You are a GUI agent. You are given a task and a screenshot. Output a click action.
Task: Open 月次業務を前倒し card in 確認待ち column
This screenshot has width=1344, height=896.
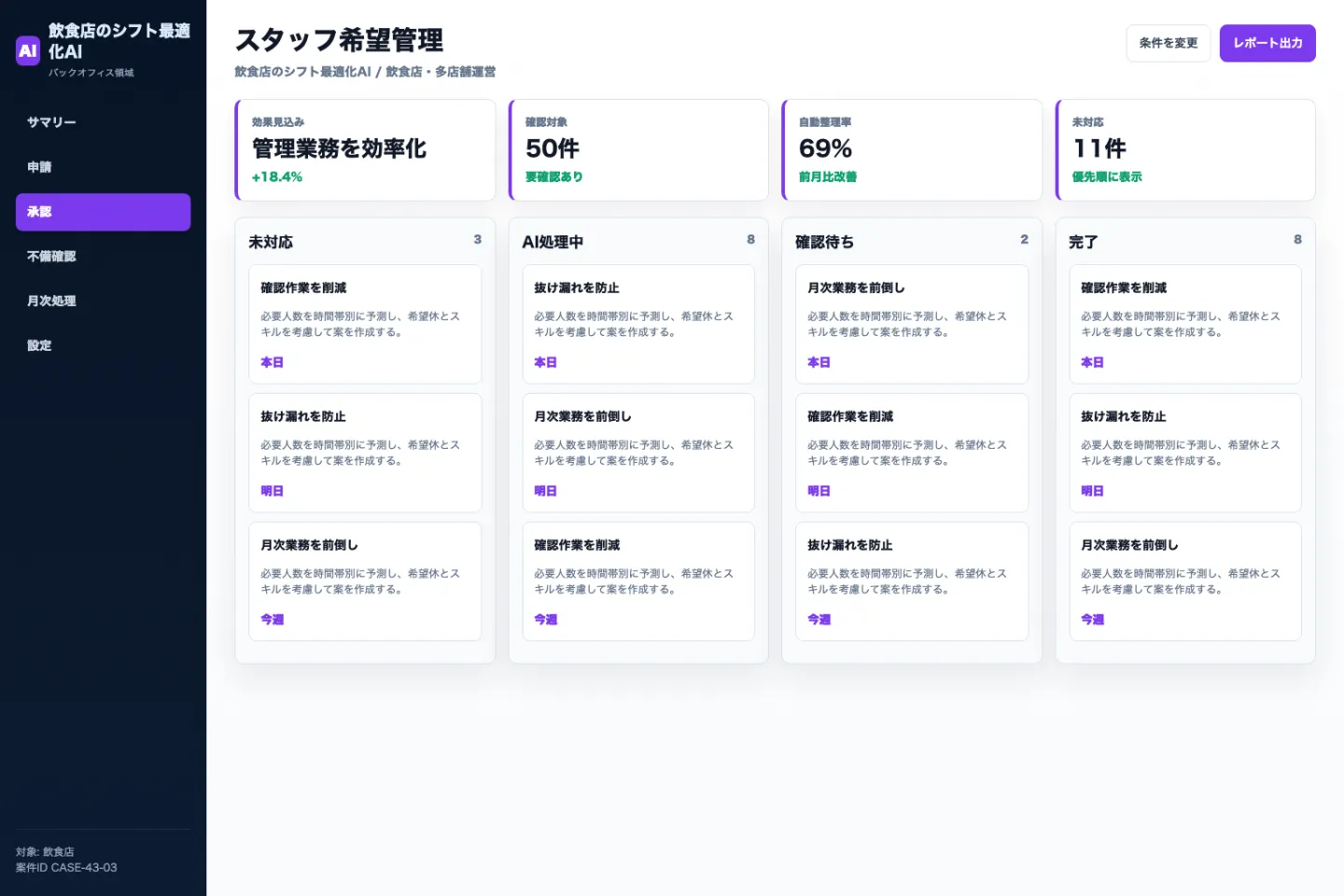click(912, 324)
